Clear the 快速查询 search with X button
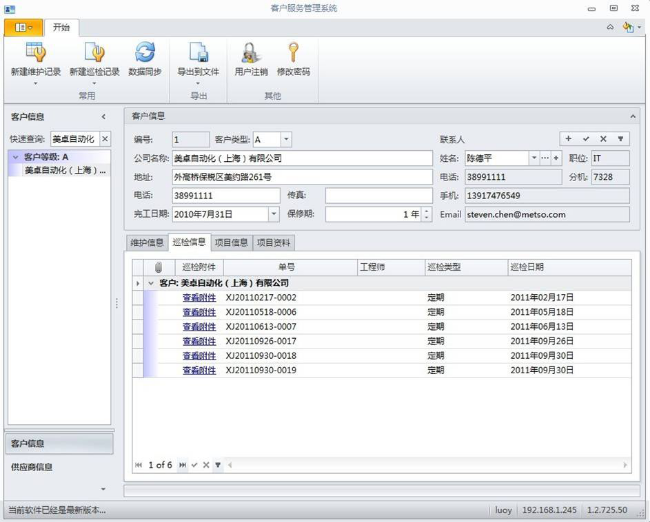Image resolution: width=650 pixels, height=522 pixels. 106,139
